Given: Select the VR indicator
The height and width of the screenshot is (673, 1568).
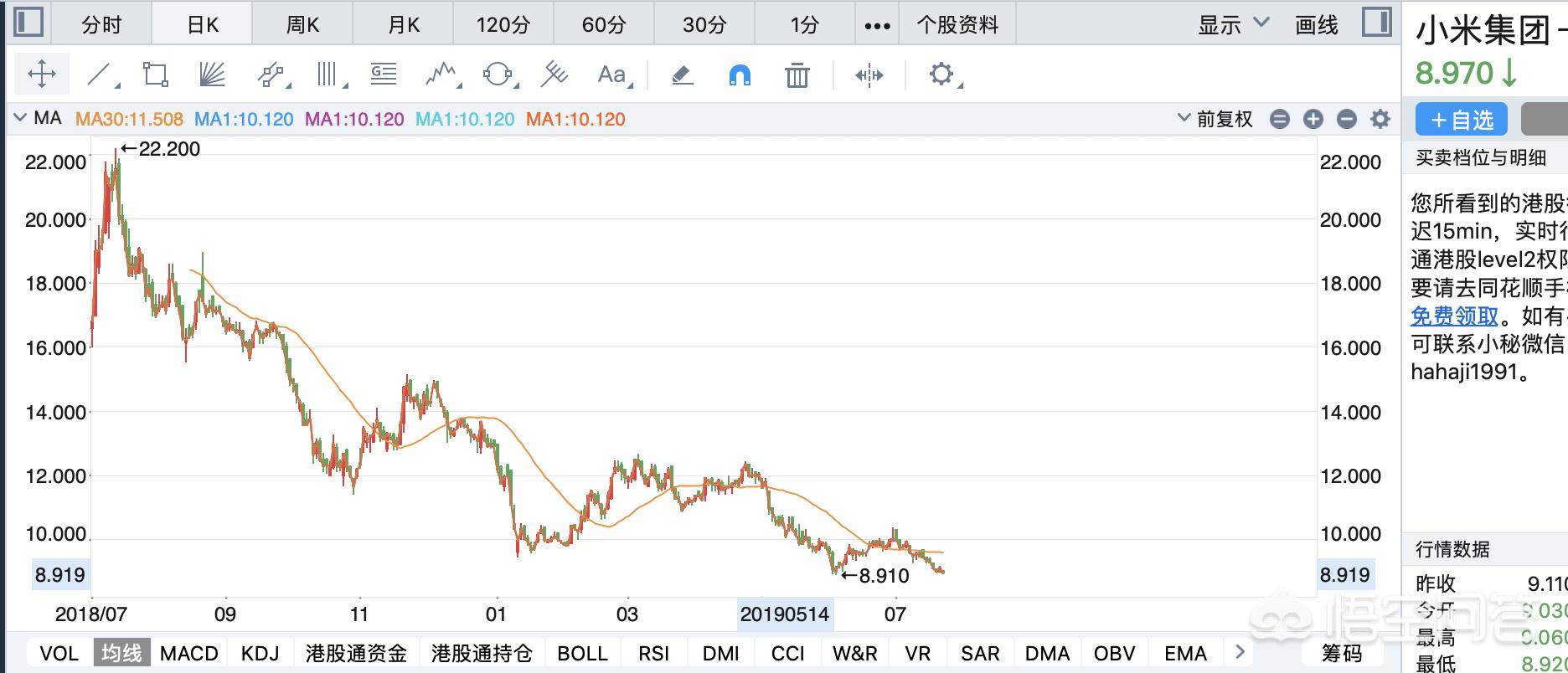Looking at the screenshot, I should point(918,653).
